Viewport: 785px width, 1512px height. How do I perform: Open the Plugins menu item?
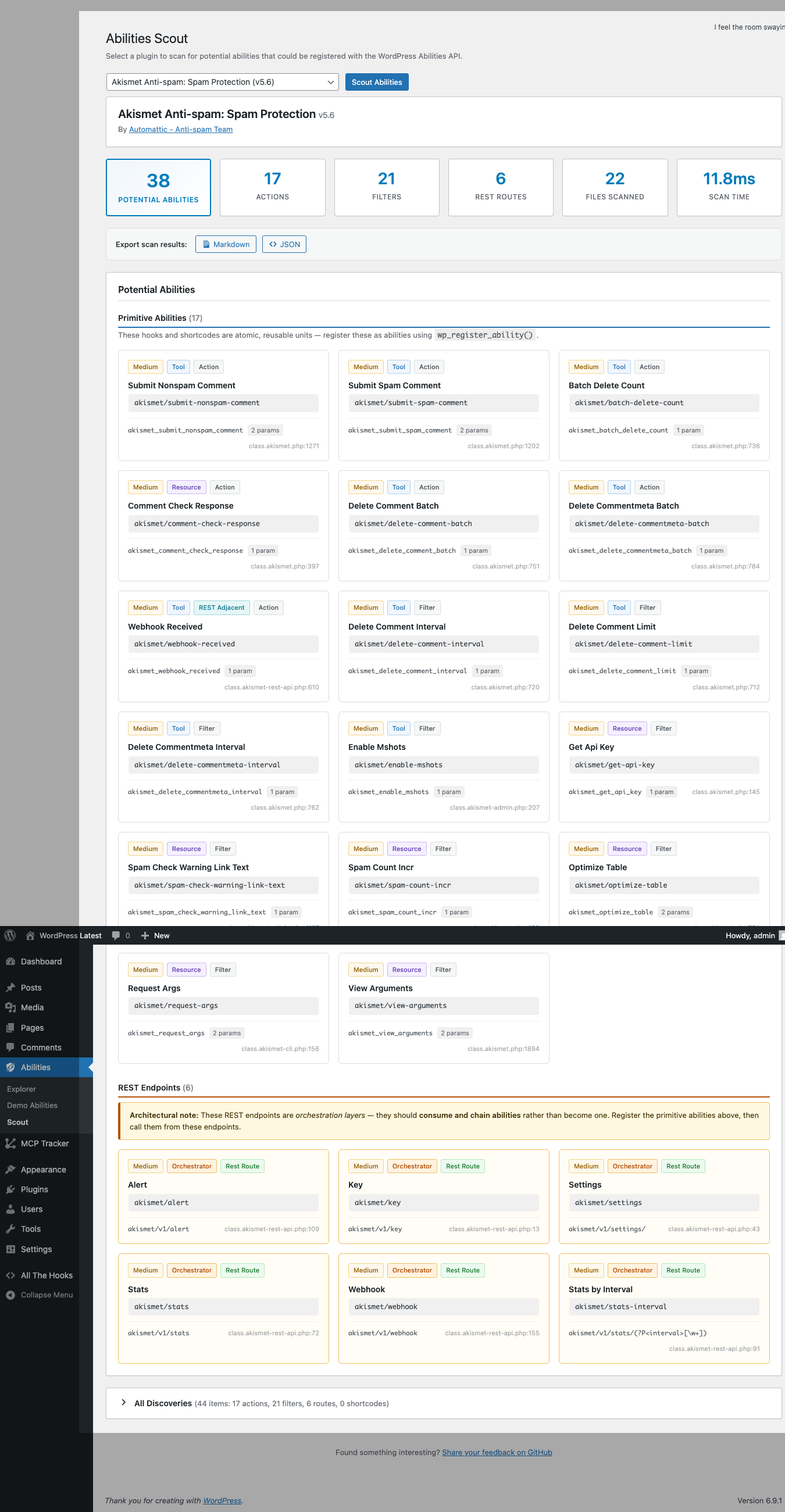(35, 1189)
